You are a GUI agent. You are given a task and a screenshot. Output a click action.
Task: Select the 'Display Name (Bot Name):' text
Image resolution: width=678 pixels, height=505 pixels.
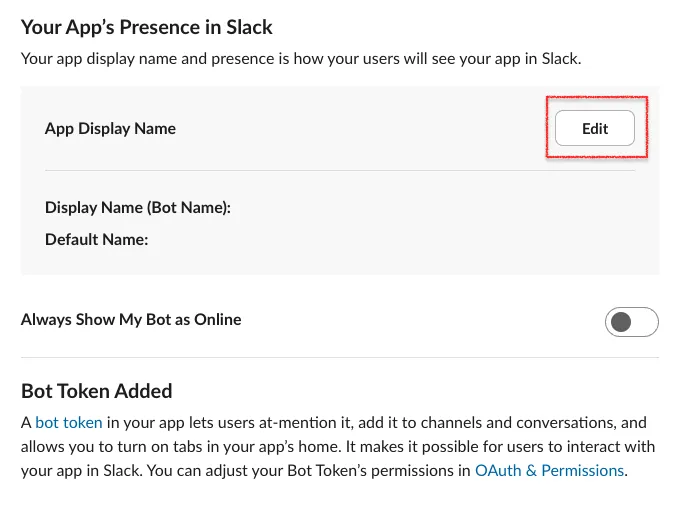tap(138, 208)
